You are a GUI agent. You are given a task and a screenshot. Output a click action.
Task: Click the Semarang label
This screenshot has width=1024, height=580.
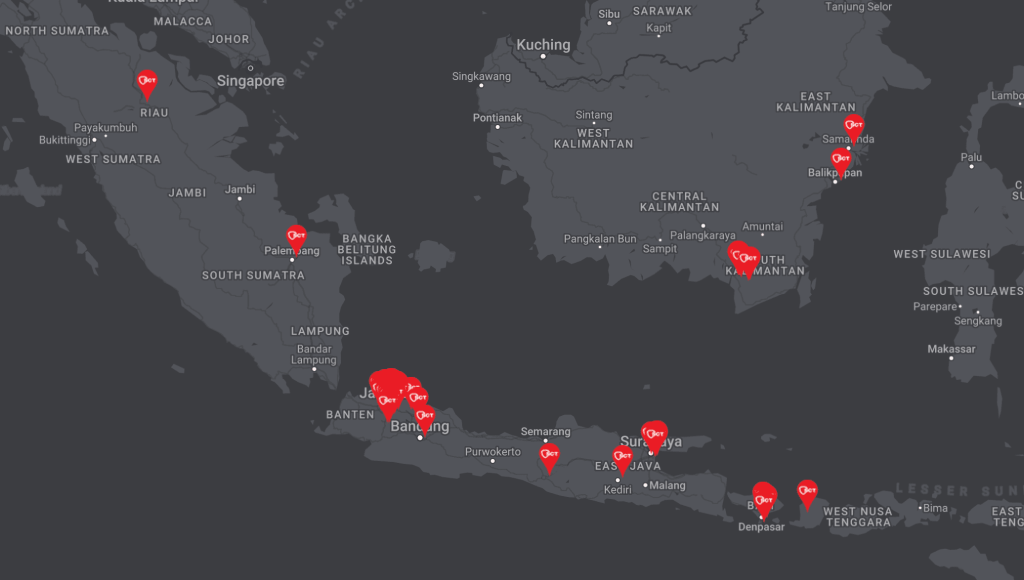545,432
